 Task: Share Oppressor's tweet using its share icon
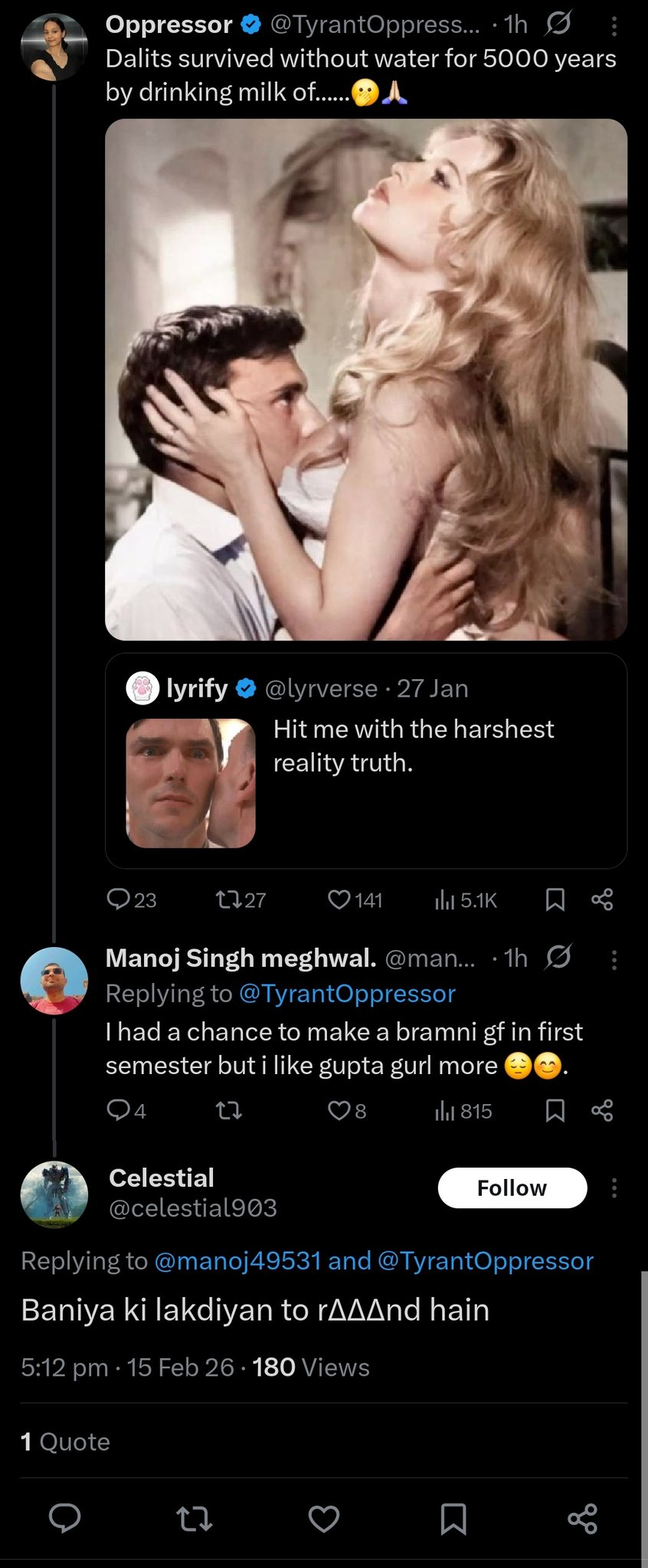[x=602, y=900]
